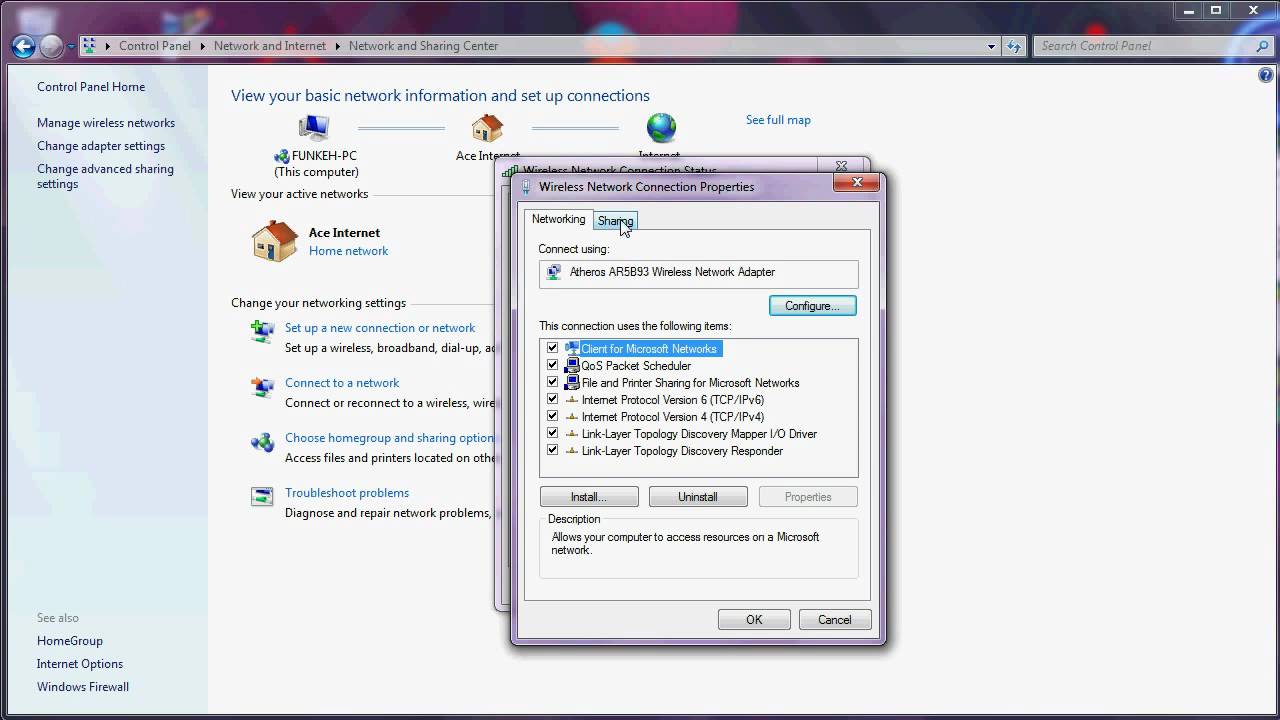The height and width of the screenshot is (720, 1280).
Task: Expand the arrow after Control Panel breadcrumb
Action: [x=203, y=46]
